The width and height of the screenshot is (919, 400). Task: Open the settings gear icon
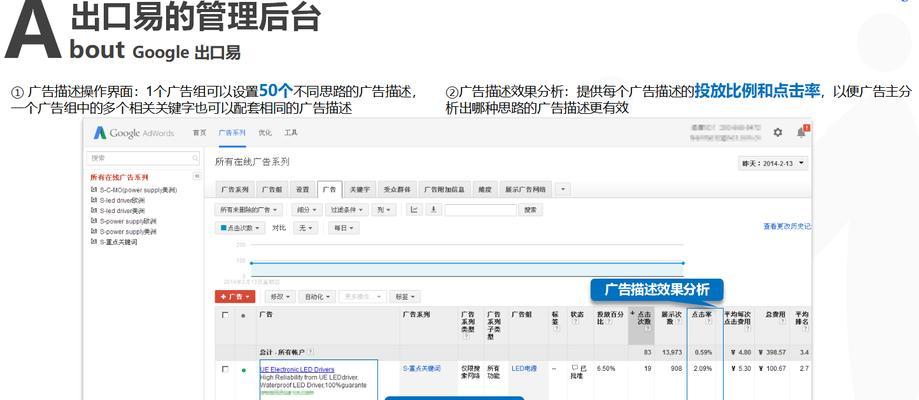point(778,133)
